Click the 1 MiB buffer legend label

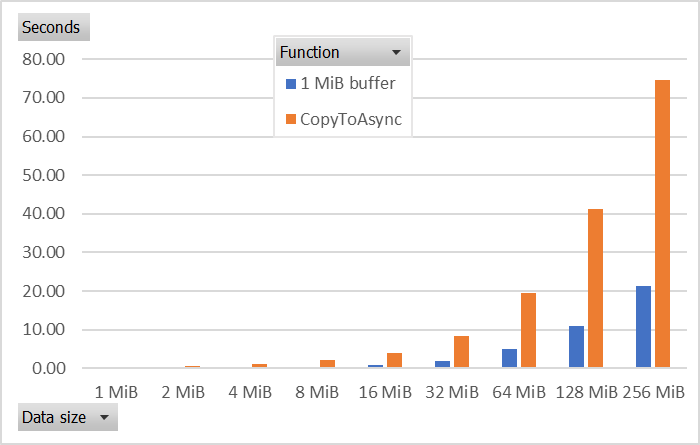click(x=348, y=83)
